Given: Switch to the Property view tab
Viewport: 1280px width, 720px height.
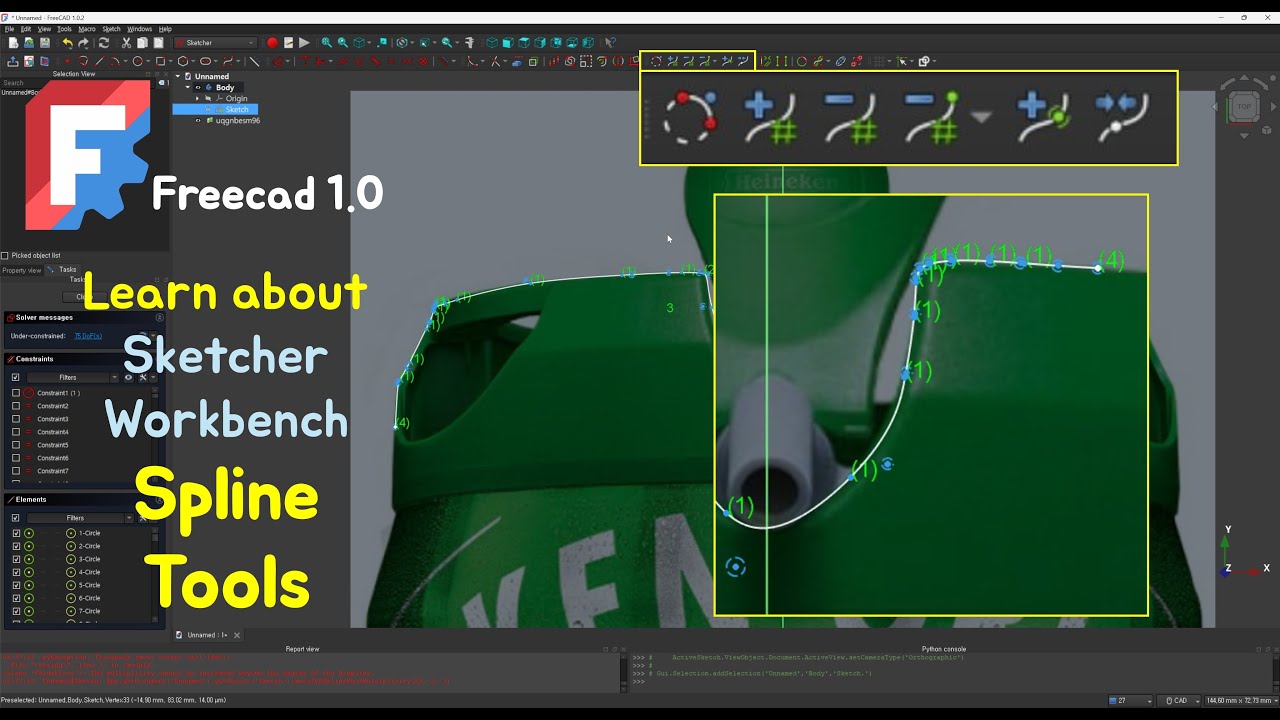Looking at the screenshot, I should [x=21, y=270].
